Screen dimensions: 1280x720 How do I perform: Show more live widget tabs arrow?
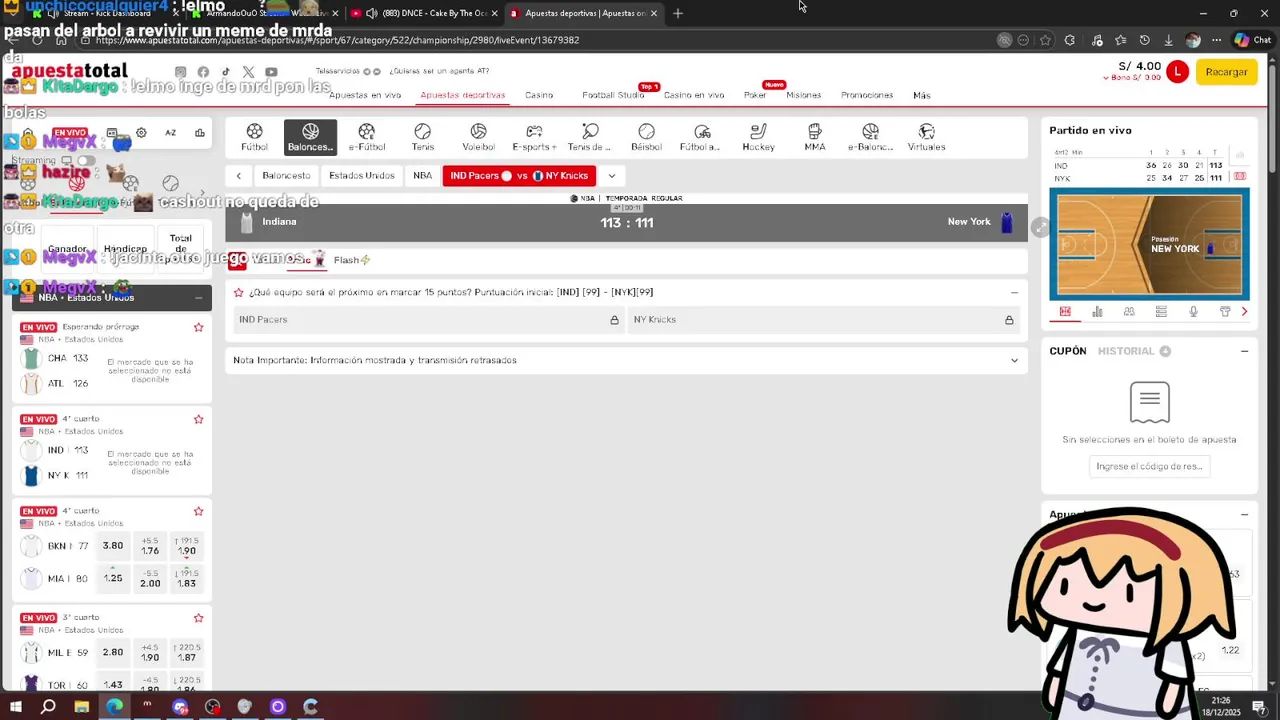coord(1244,312)
